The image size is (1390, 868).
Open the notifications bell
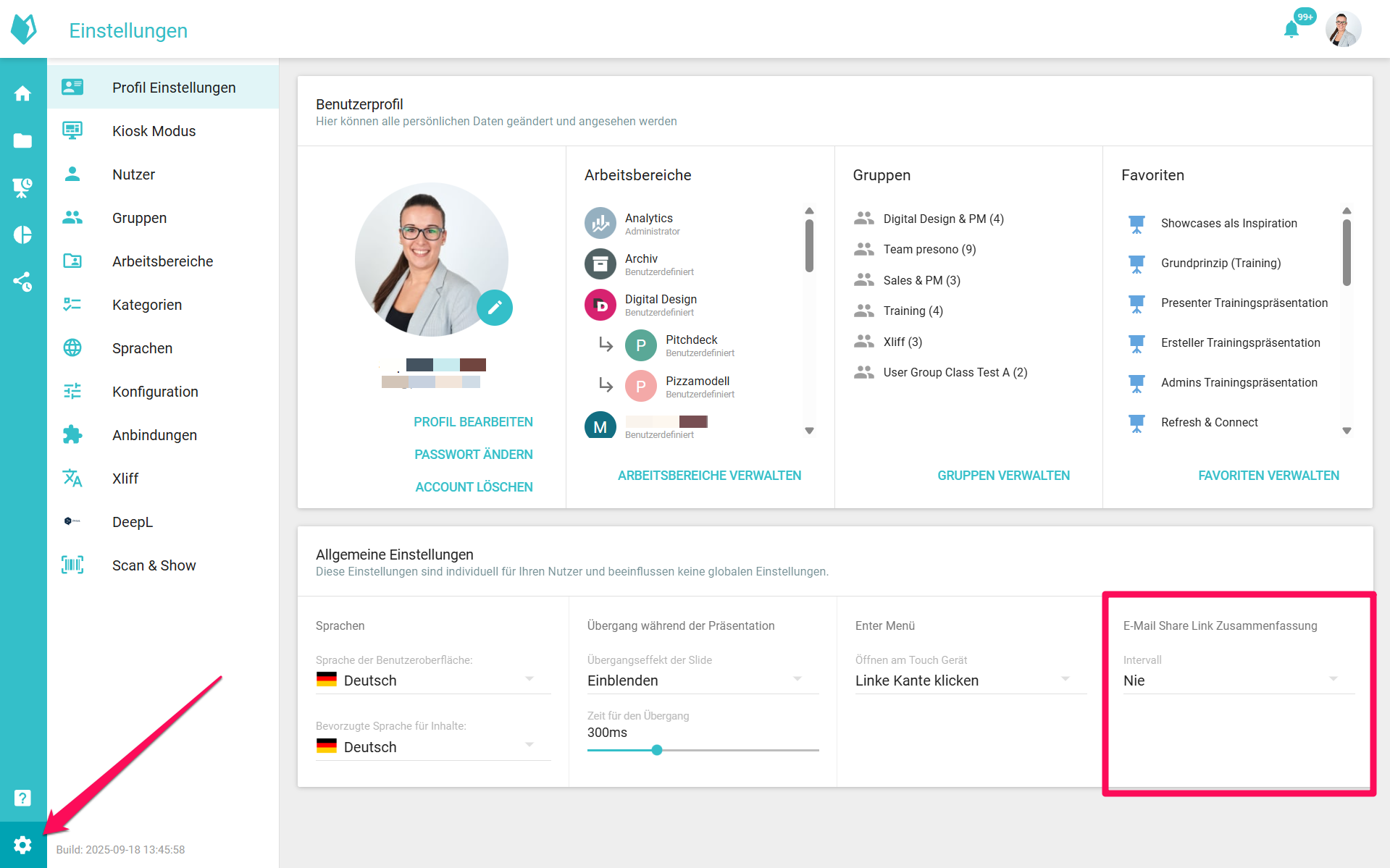click(1291, 30)
